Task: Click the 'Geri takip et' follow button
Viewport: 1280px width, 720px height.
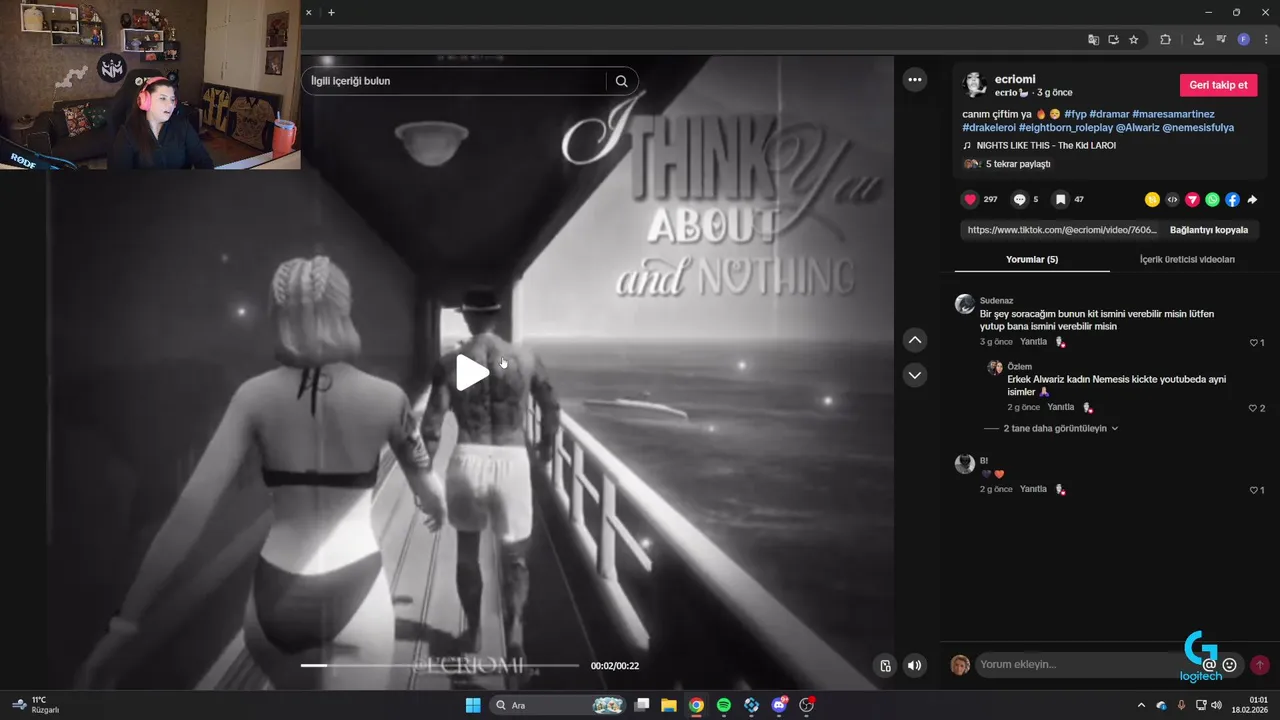Action: [x=1218, y=85]
